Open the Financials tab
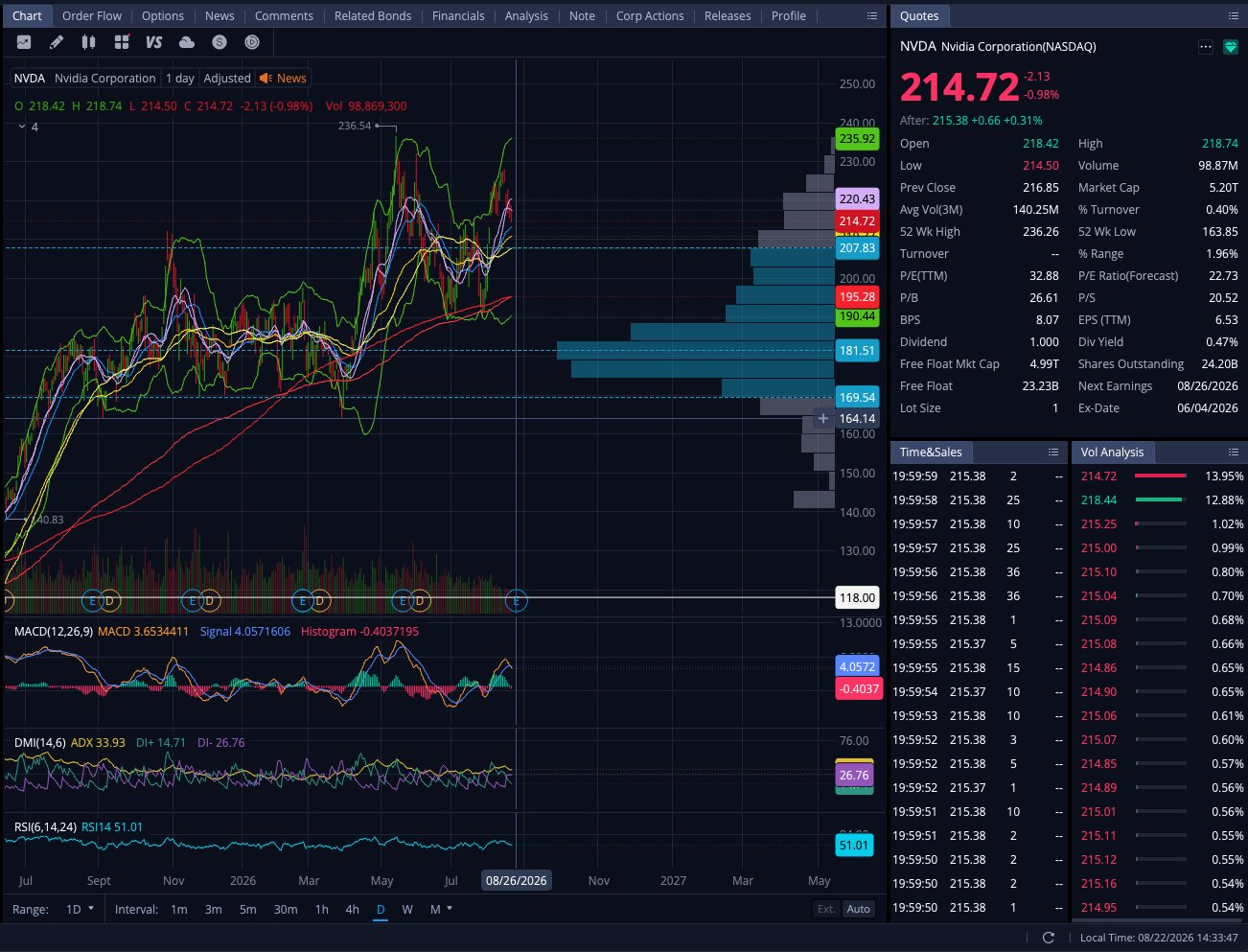 point(458,16)
